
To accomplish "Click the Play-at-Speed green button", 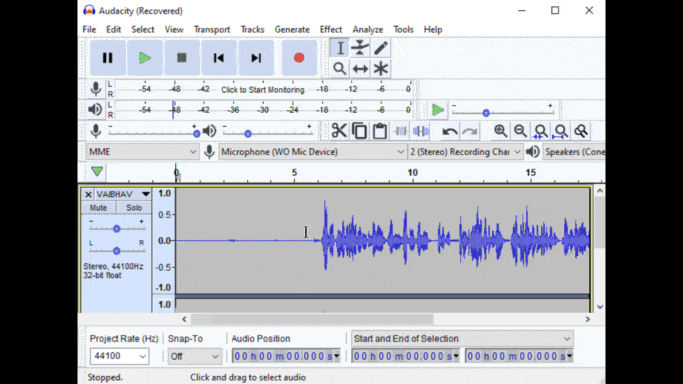I will (x=438, y=110).
